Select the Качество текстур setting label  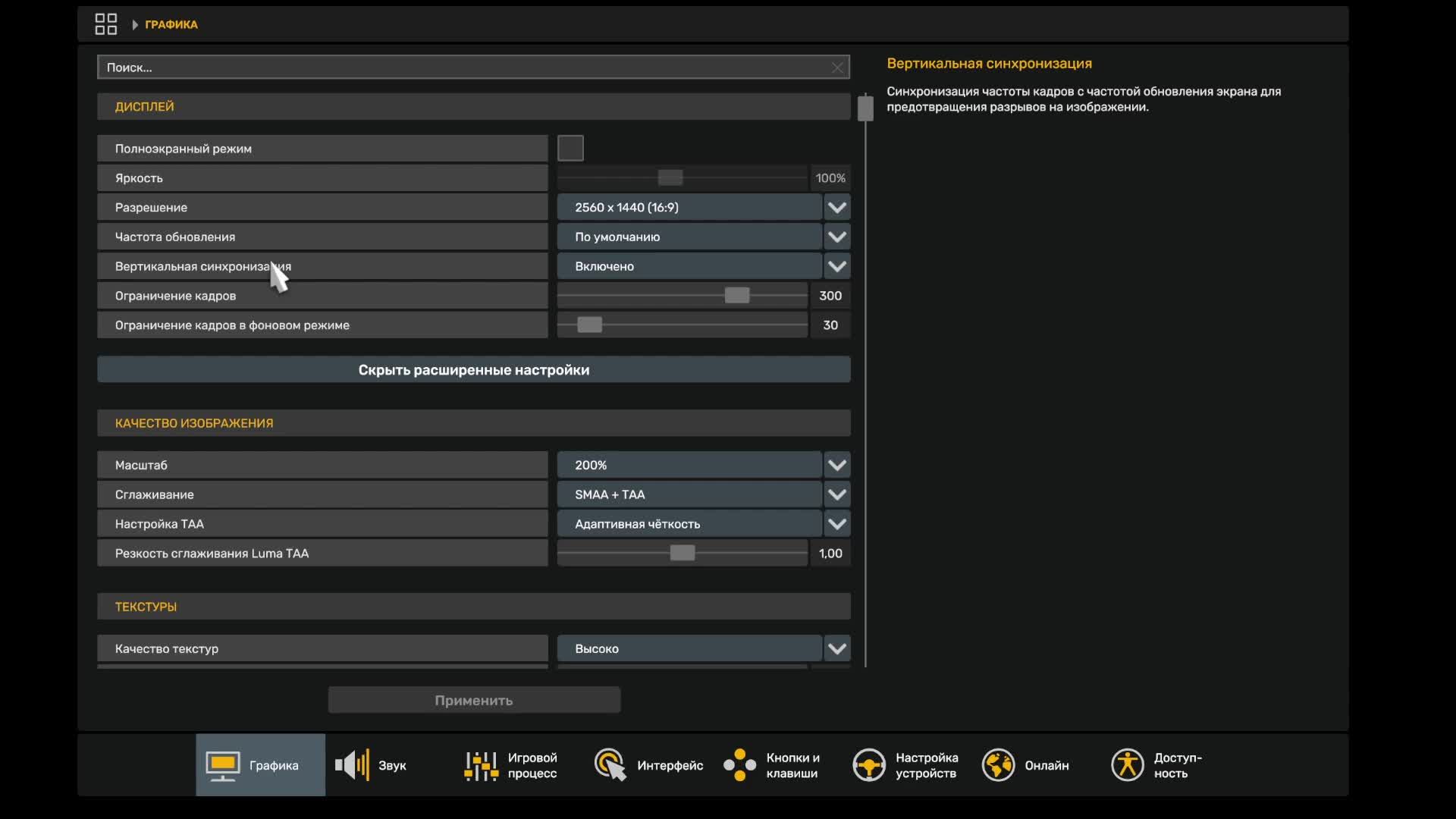click(x=167, y=649)
